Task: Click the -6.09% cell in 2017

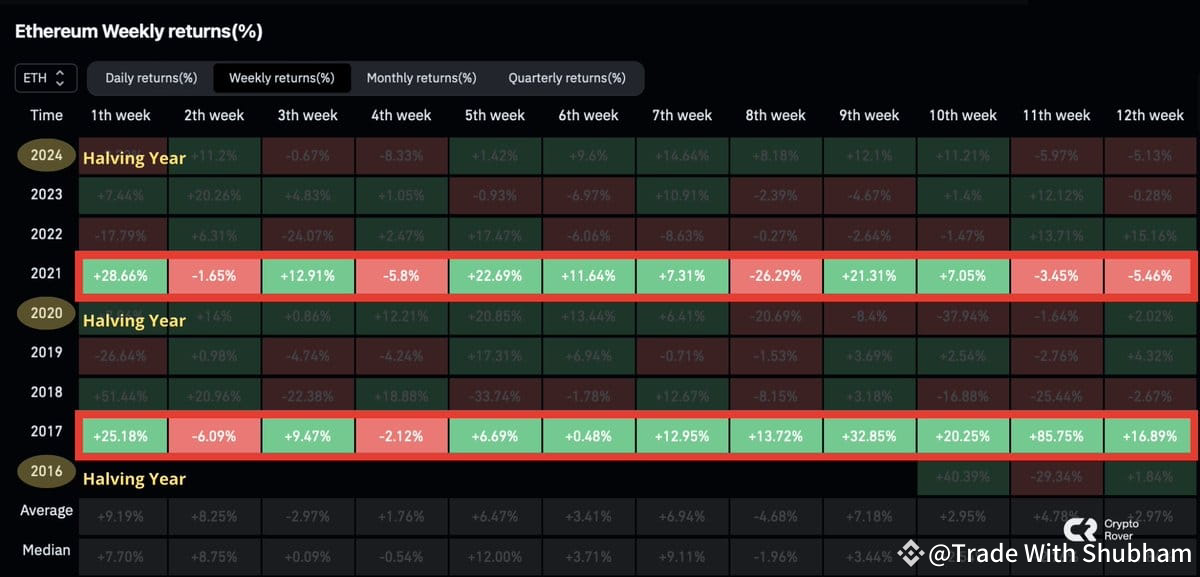Action: (x=213, y=437)
